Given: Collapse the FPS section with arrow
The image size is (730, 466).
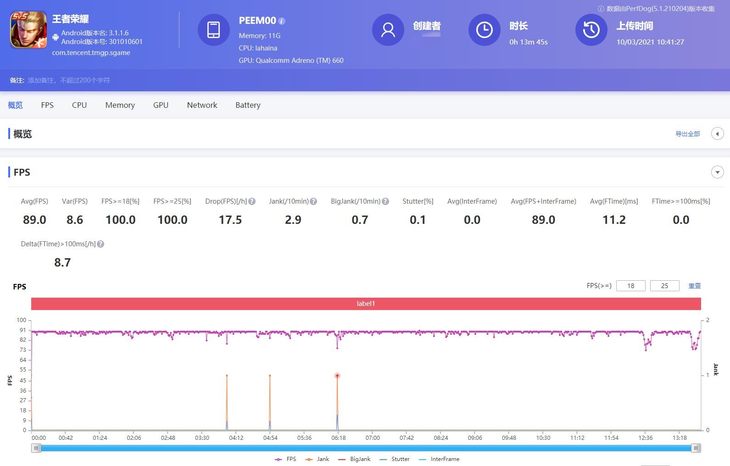Looking at the screenshot, I should [717, 172].
